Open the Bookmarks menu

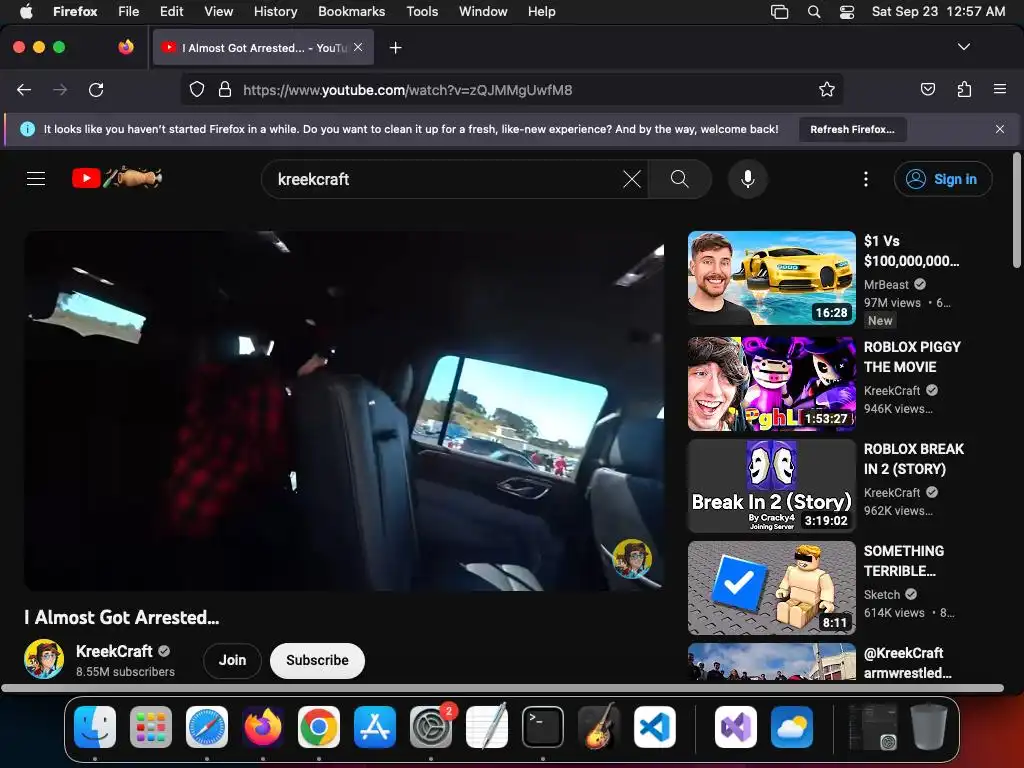tap(351, 12)
